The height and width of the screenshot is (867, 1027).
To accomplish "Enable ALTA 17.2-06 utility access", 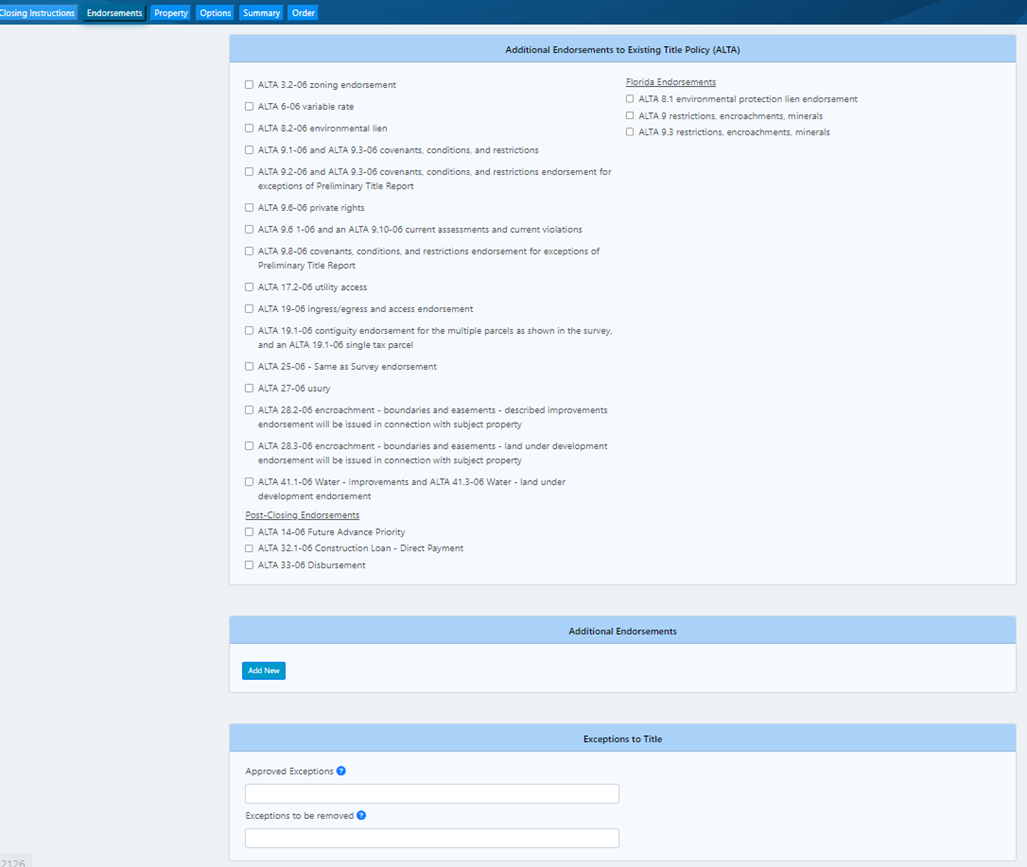I will (248, 287).
